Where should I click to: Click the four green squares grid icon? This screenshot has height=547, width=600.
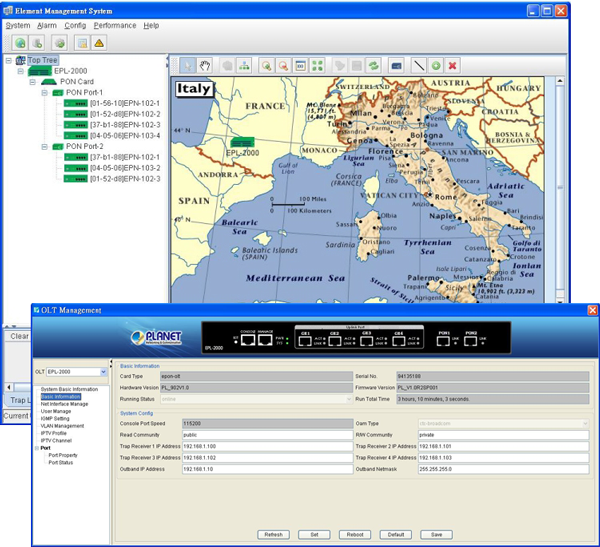click(317, 66)
